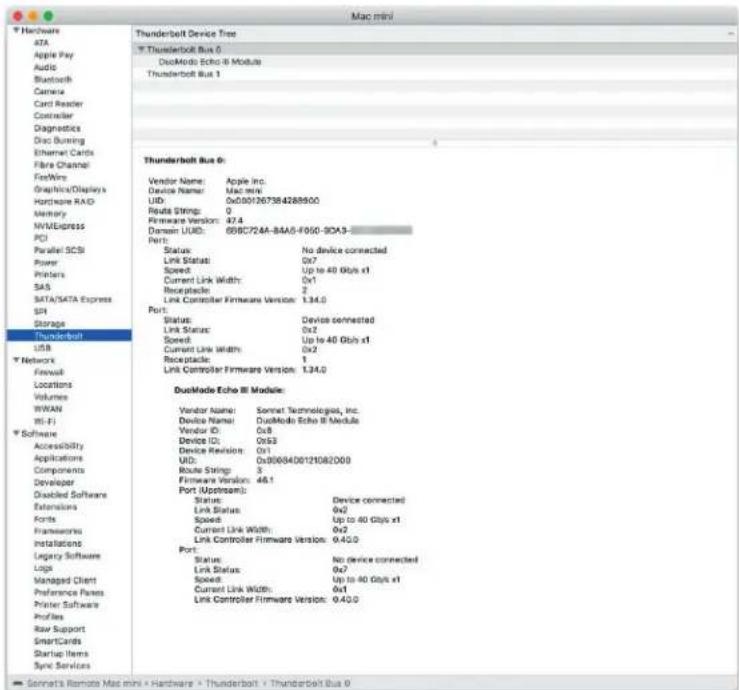
Task: Open Sync Services entry
Action: coord(62,665)
